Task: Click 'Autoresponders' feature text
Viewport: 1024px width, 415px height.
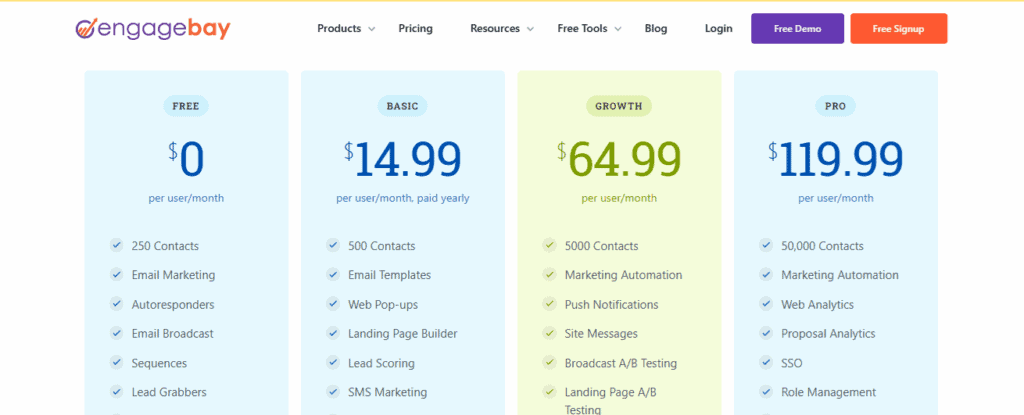Action: click(172, 305)
